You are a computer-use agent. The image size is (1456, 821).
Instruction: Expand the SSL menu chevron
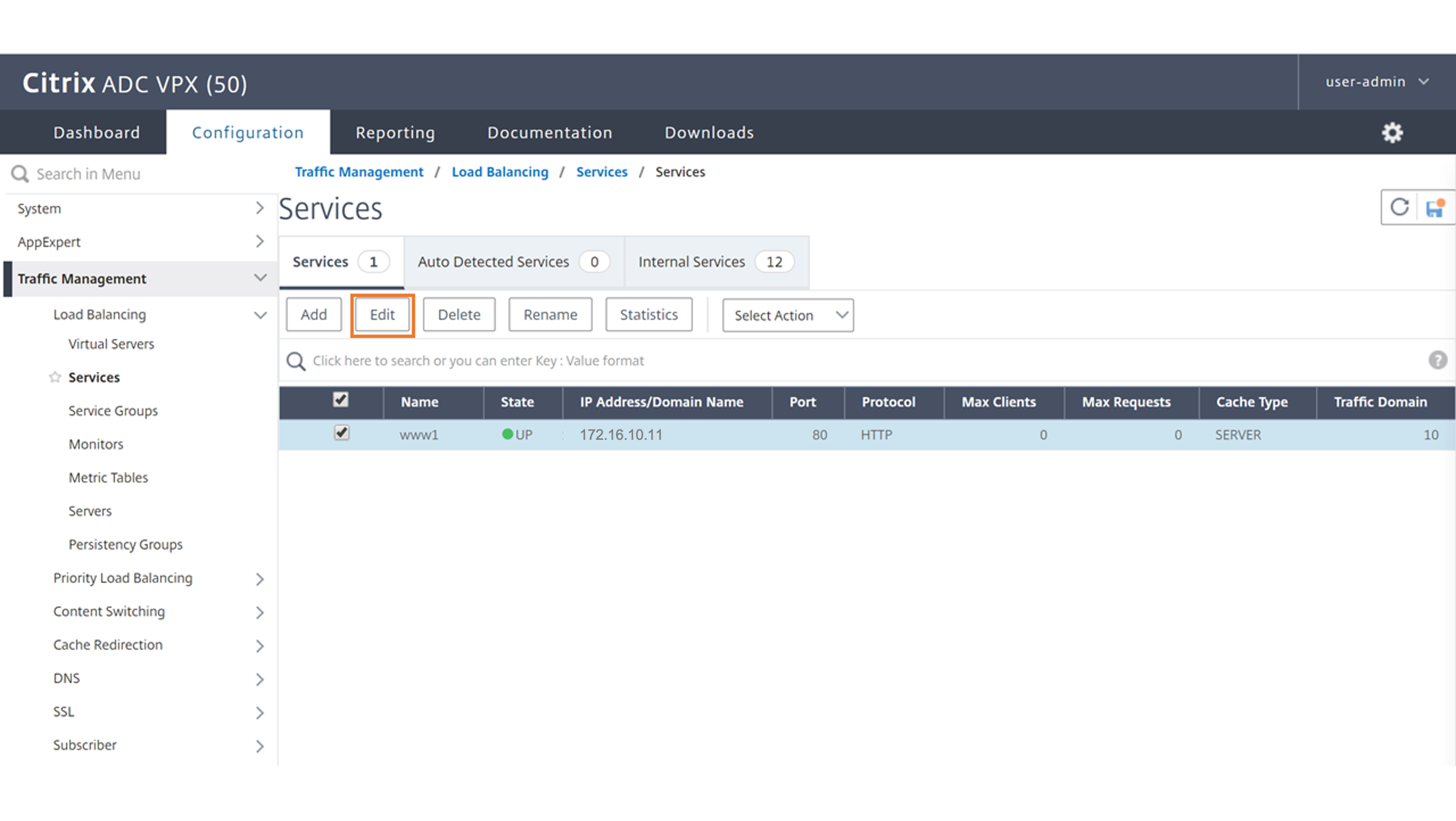[x=260, y=712]
